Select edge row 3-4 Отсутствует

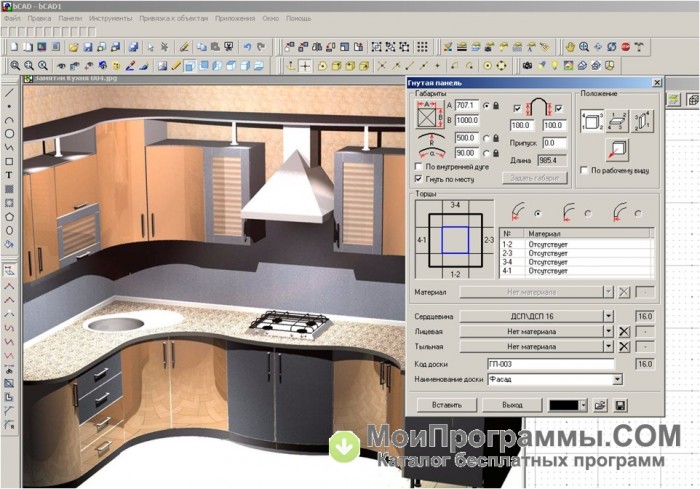(x=575, y=262)
